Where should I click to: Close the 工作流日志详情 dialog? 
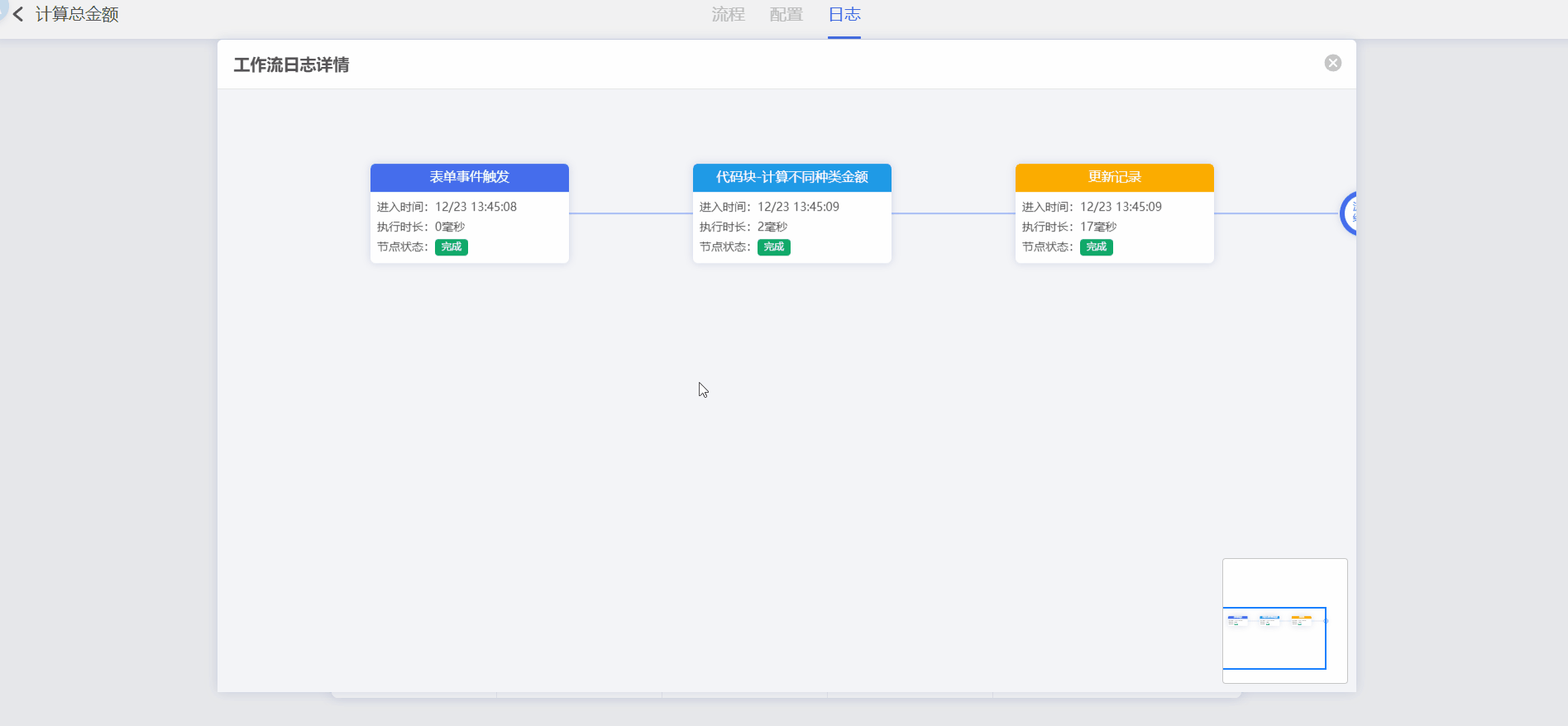click(x=1332, y=63)
